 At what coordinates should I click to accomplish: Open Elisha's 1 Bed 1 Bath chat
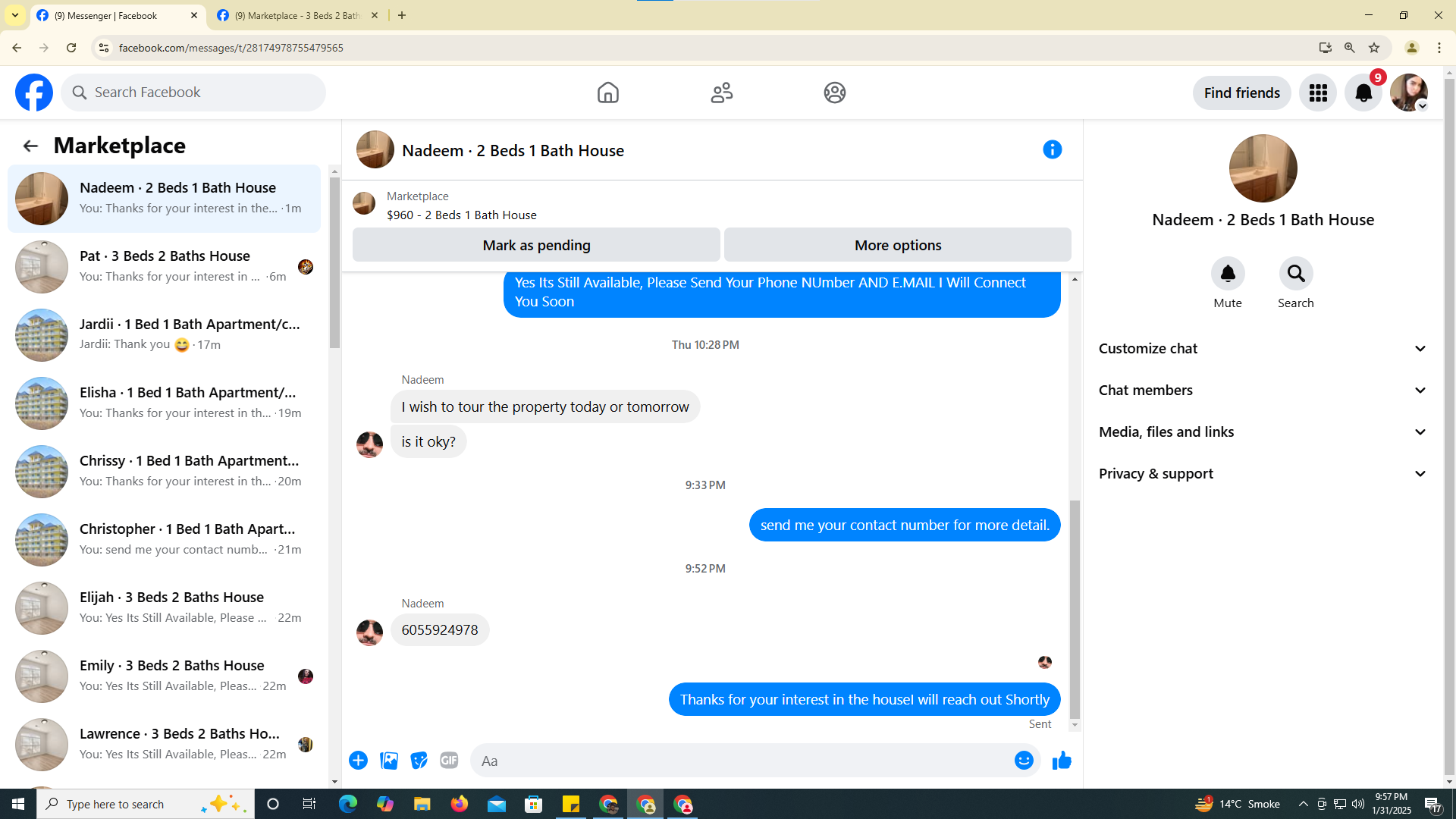(x=164, y=403)
